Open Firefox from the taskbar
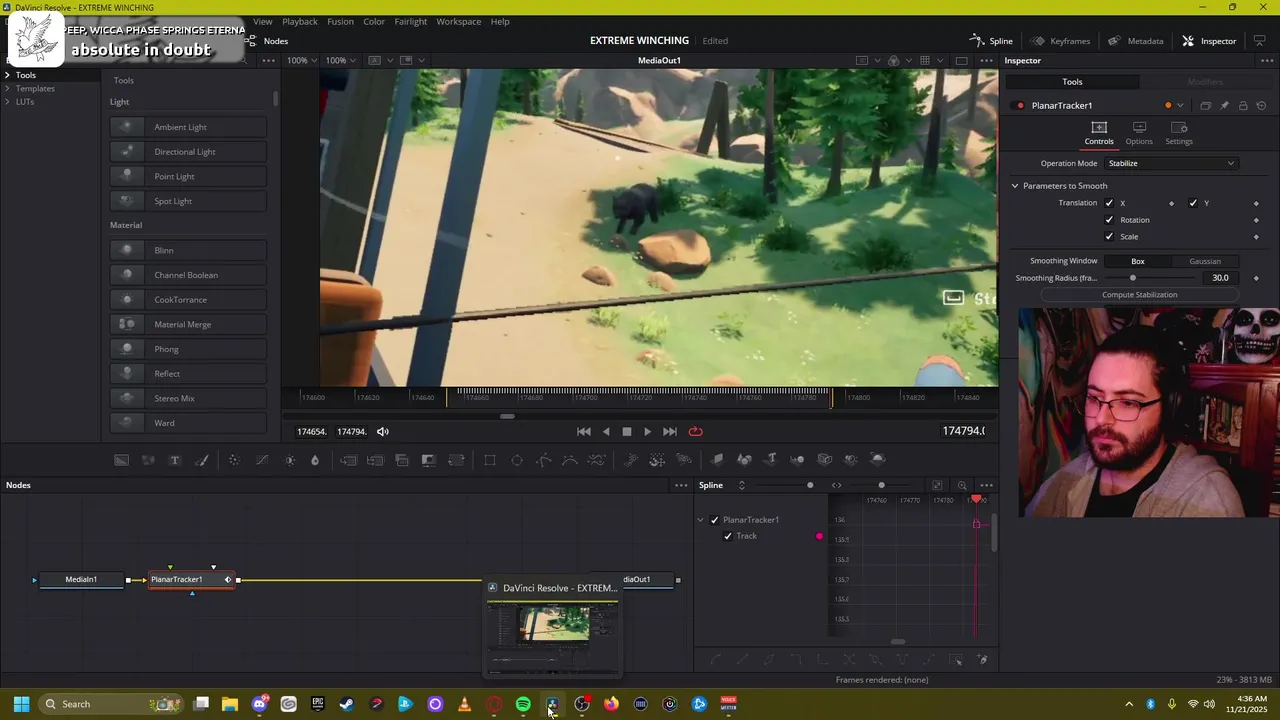This screenshot has height=720, width=1280. click(x=611, y=704)
